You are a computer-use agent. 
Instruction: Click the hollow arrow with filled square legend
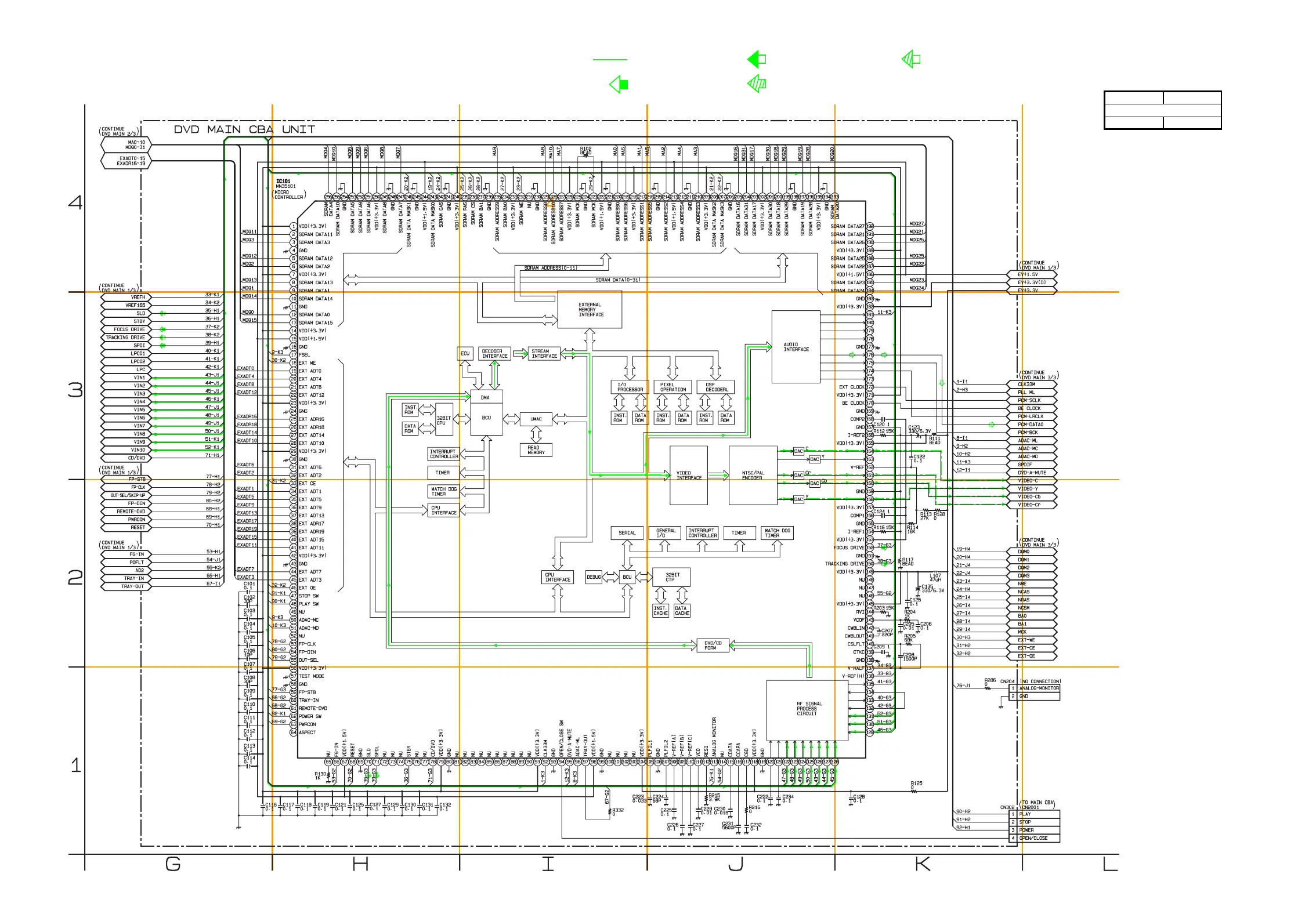pos(619,85)
